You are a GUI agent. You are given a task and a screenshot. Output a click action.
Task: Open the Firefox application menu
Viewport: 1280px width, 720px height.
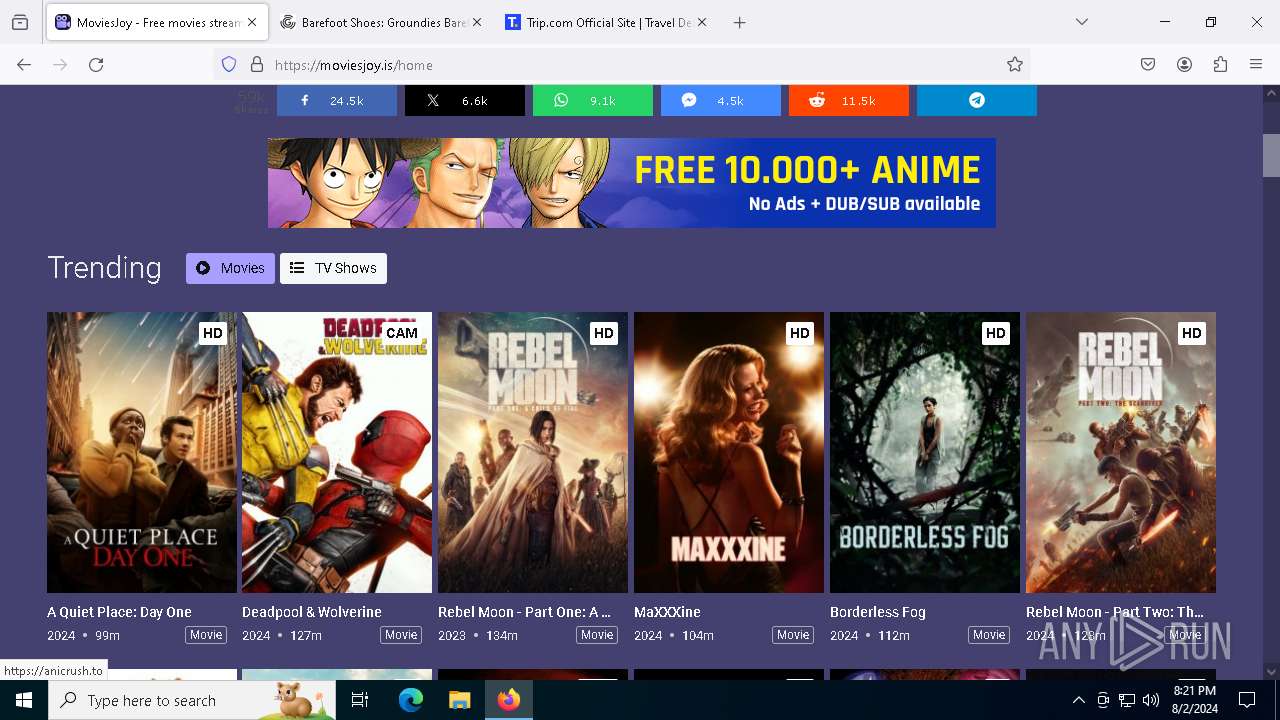(x=1256, y=65)
